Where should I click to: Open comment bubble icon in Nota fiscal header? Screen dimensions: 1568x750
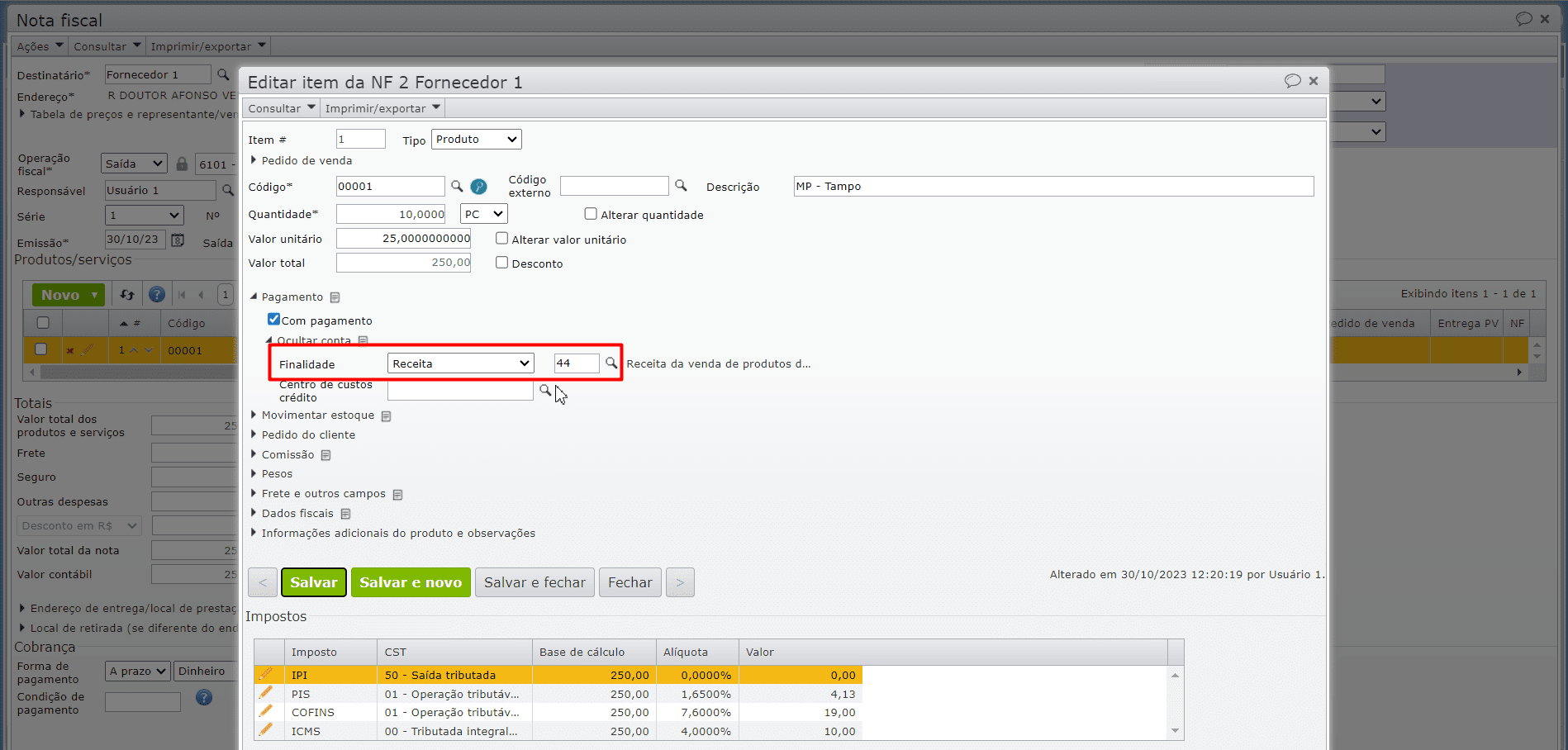1524,19
